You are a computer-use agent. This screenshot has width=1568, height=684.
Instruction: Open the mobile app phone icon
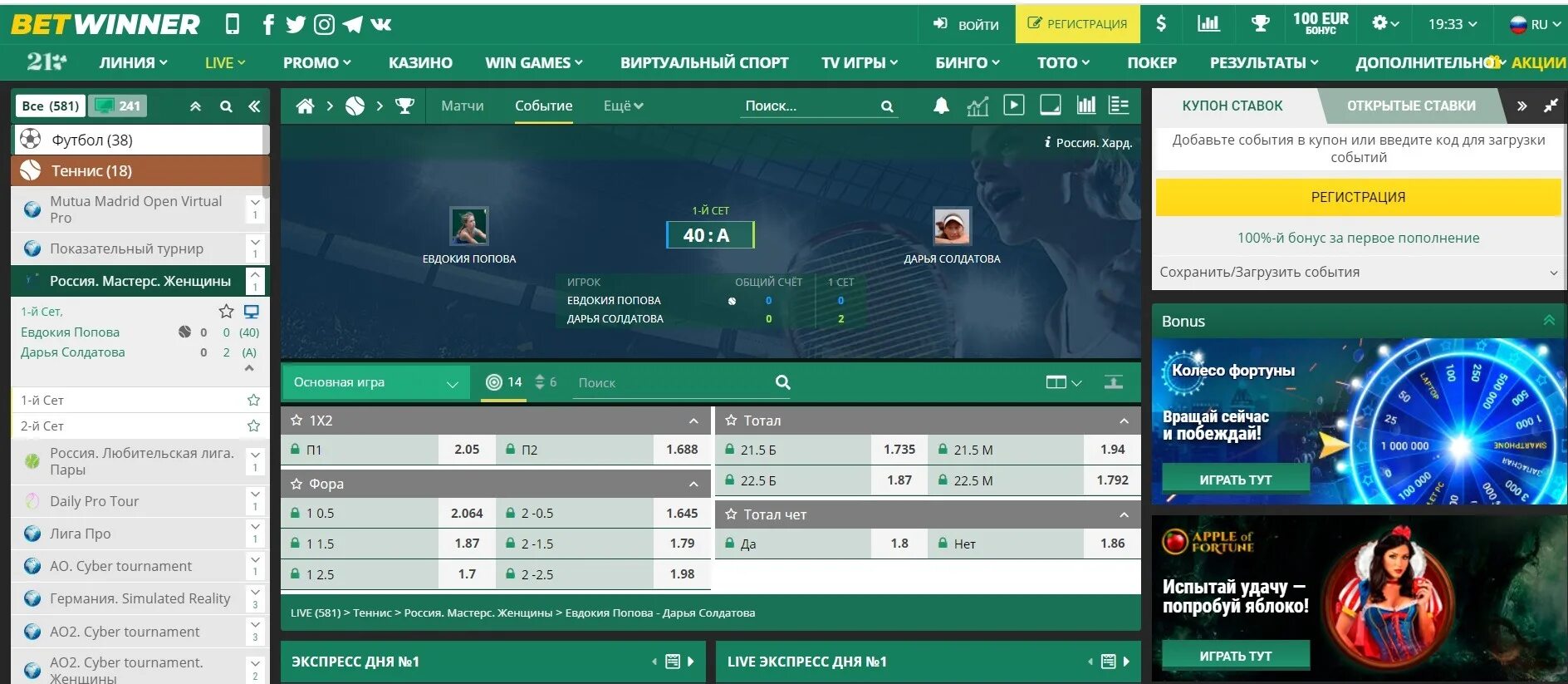[233, 24]
